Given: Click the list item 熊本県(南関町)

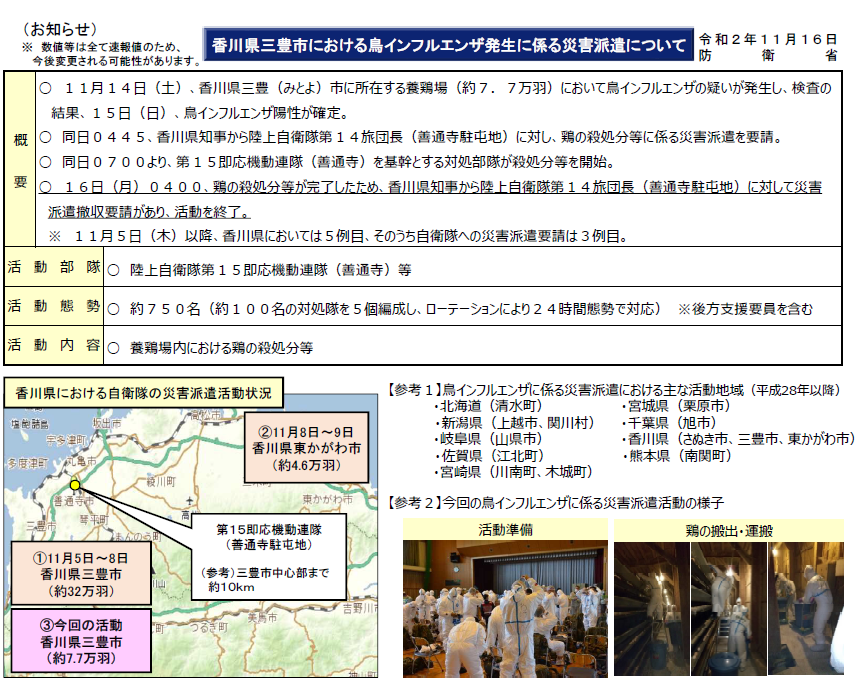Looking at the screenshot, I should click(677, 456).
